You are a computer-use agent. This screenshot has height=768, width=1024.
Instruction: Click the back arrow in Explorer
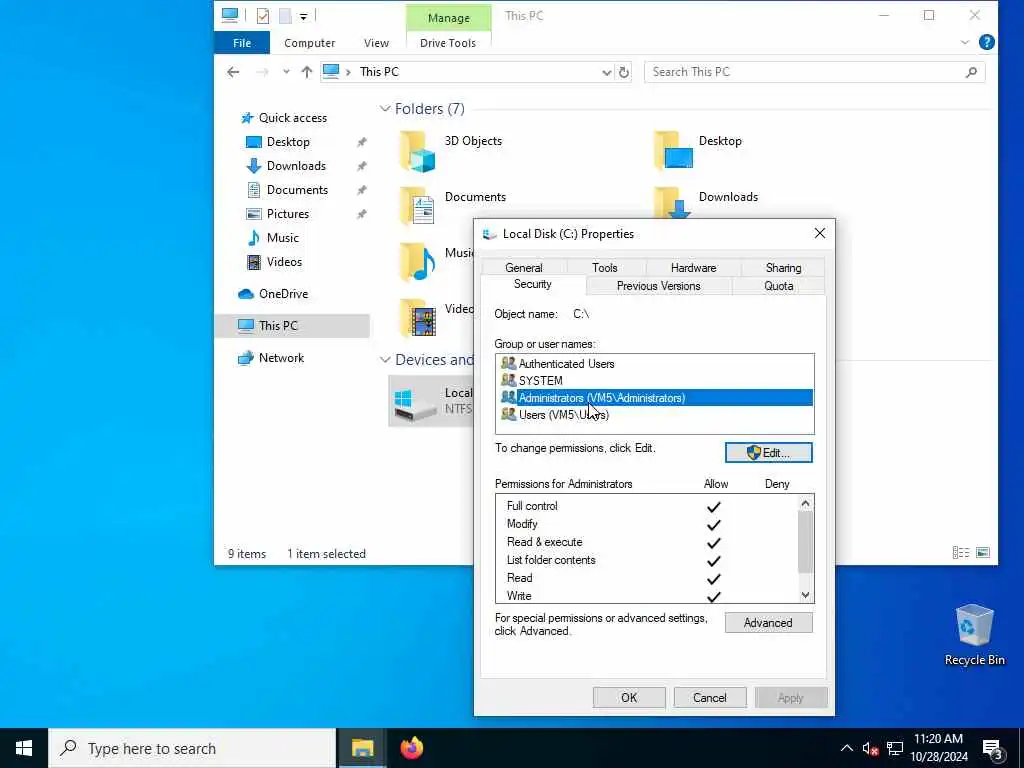[233, 72]
